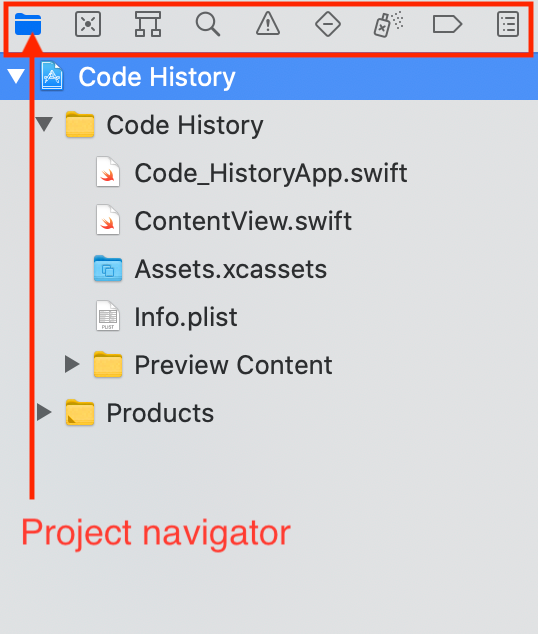Click the Swift icon beside Code_HistoryApp.swift
This screenshot has width=538, height=634.
[x=108, y=173]
